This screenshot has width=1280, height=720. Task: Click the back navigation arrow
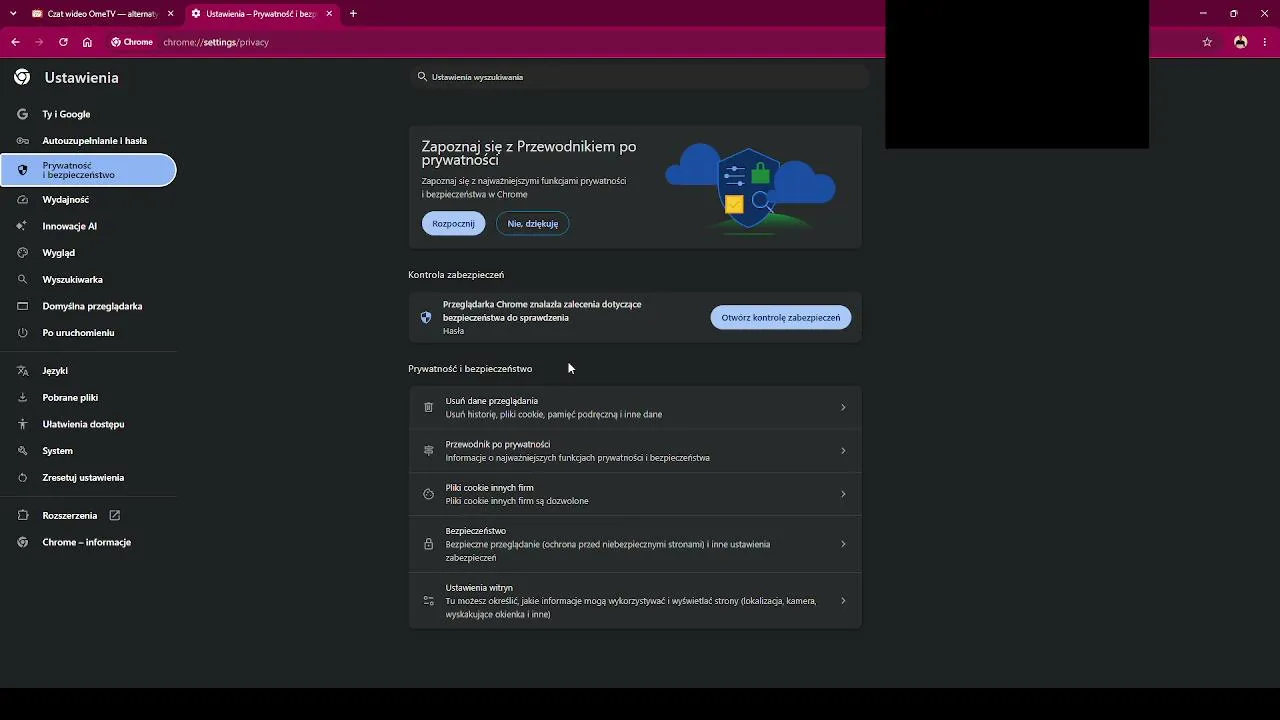tap(15, 42)
